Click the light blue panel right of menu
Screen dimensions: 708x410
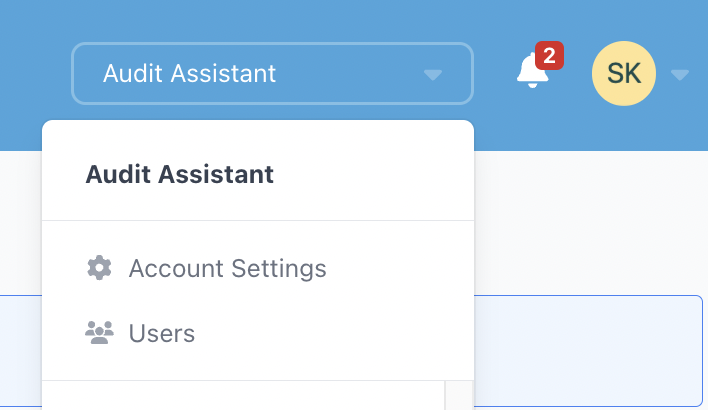[588, 351]
